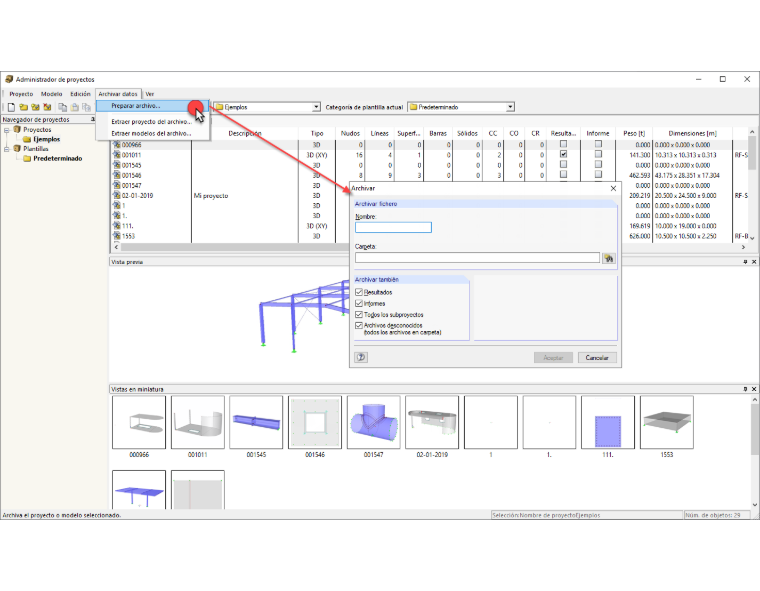Click the paste toolbar icon
760x591 pixels.
(75, 107)
